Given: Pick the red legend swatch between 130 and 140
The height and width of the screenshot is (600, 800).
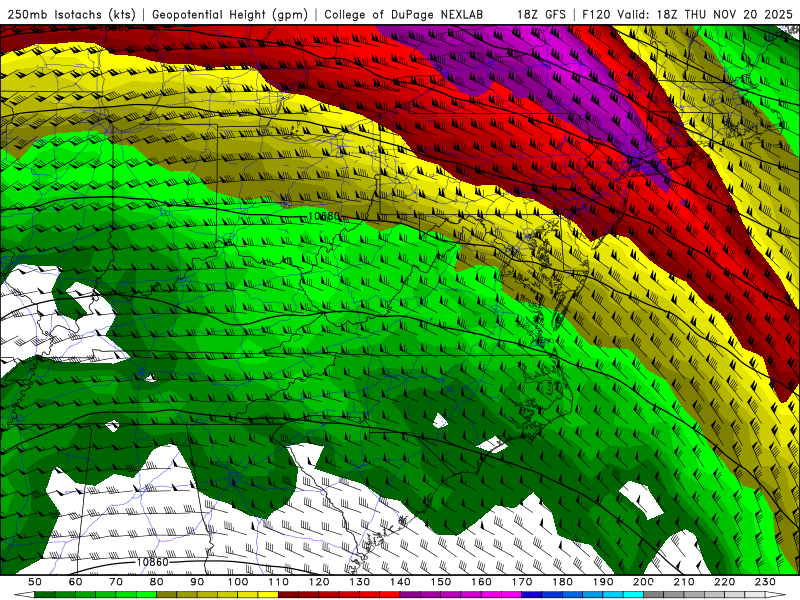Looking at the screenshot, I should click(380, 595).
